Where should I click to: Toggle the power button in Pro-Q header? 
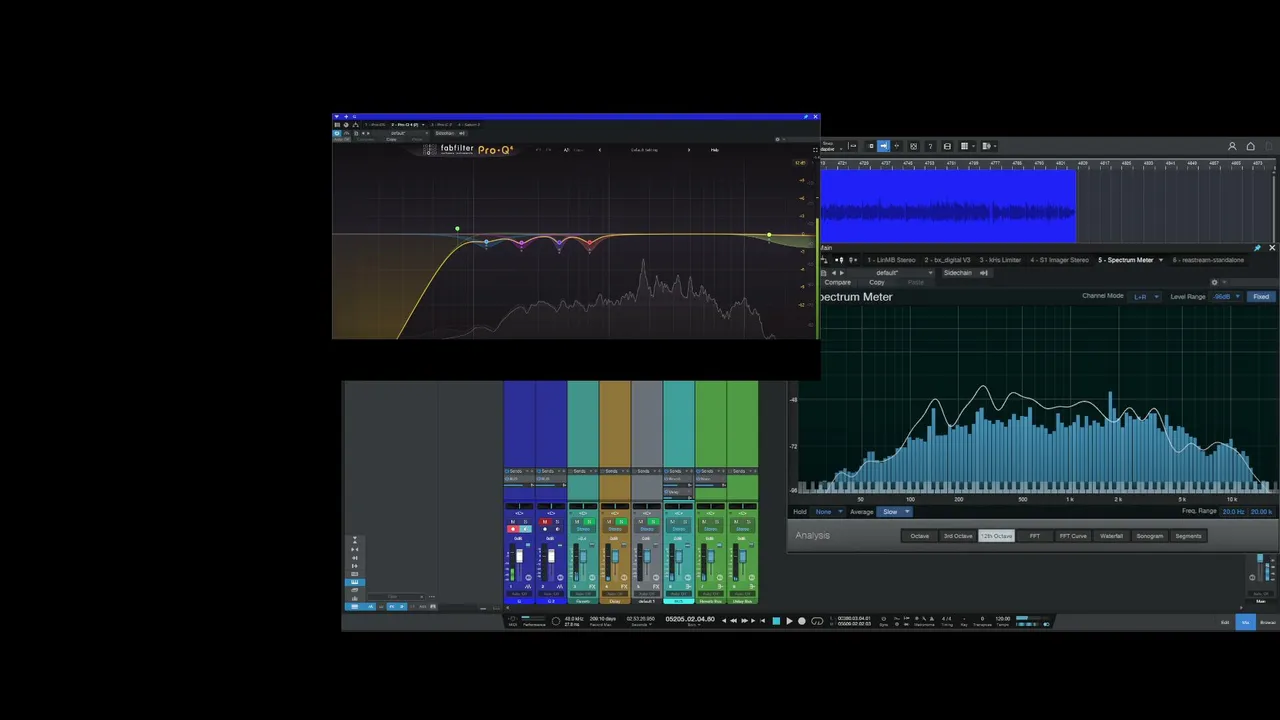click(x=337, y=133)
